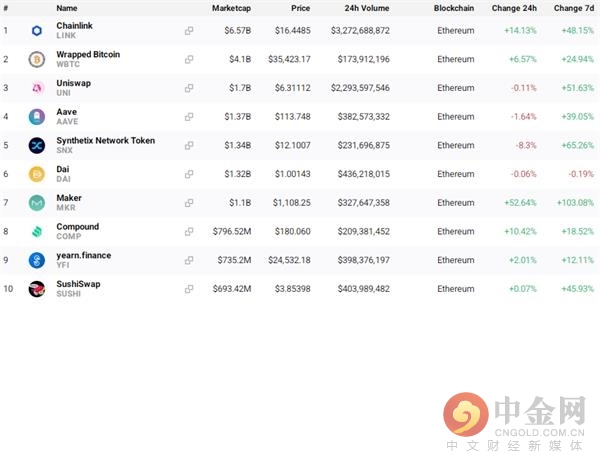Click the Uniswap pink unicorn logo
600x464 pixels.
37,88
